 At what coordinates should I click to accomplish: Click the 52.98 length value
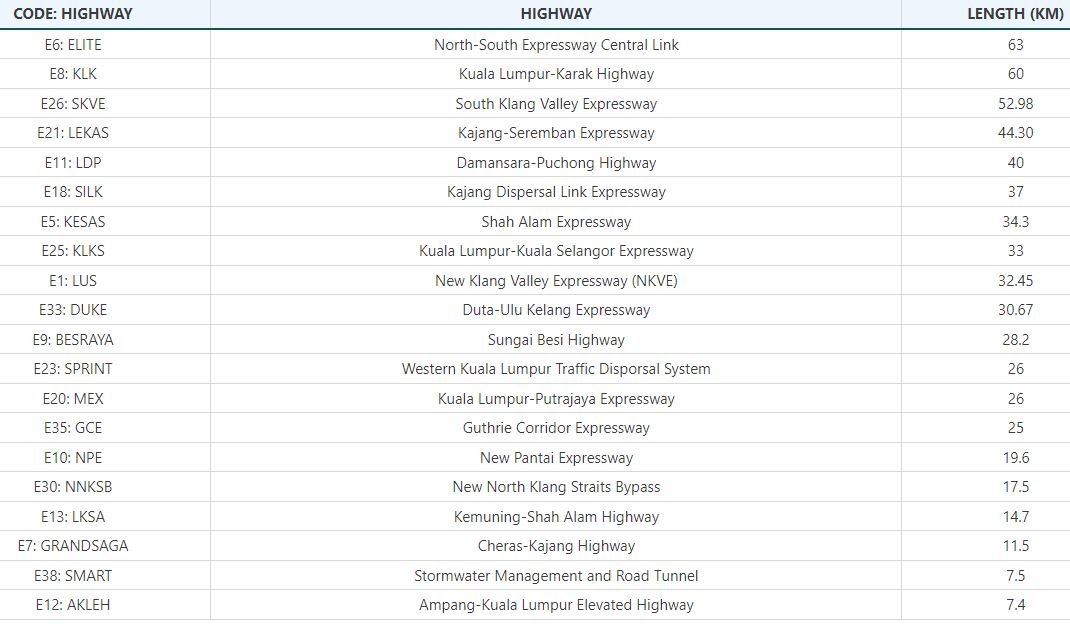pyautogui.click(x=1015, y=104)
